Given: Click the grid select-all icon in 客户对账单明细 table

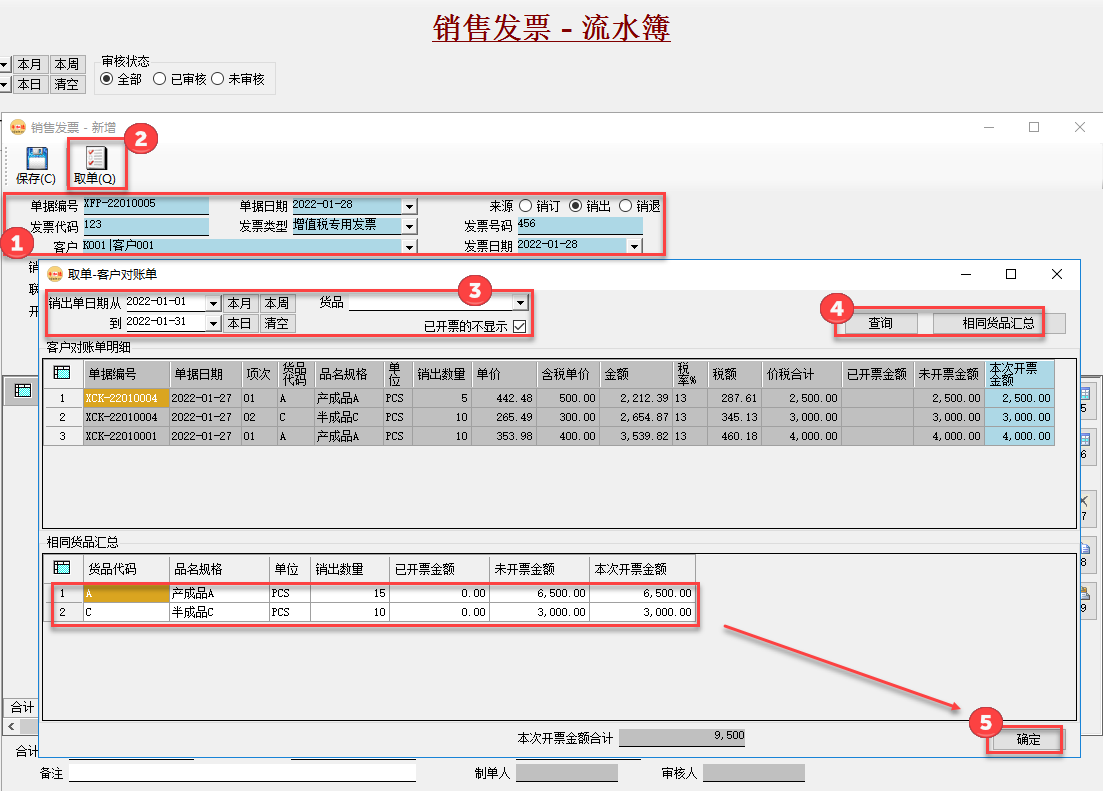Looking at the screenshot, I should (x=62, y=373).
